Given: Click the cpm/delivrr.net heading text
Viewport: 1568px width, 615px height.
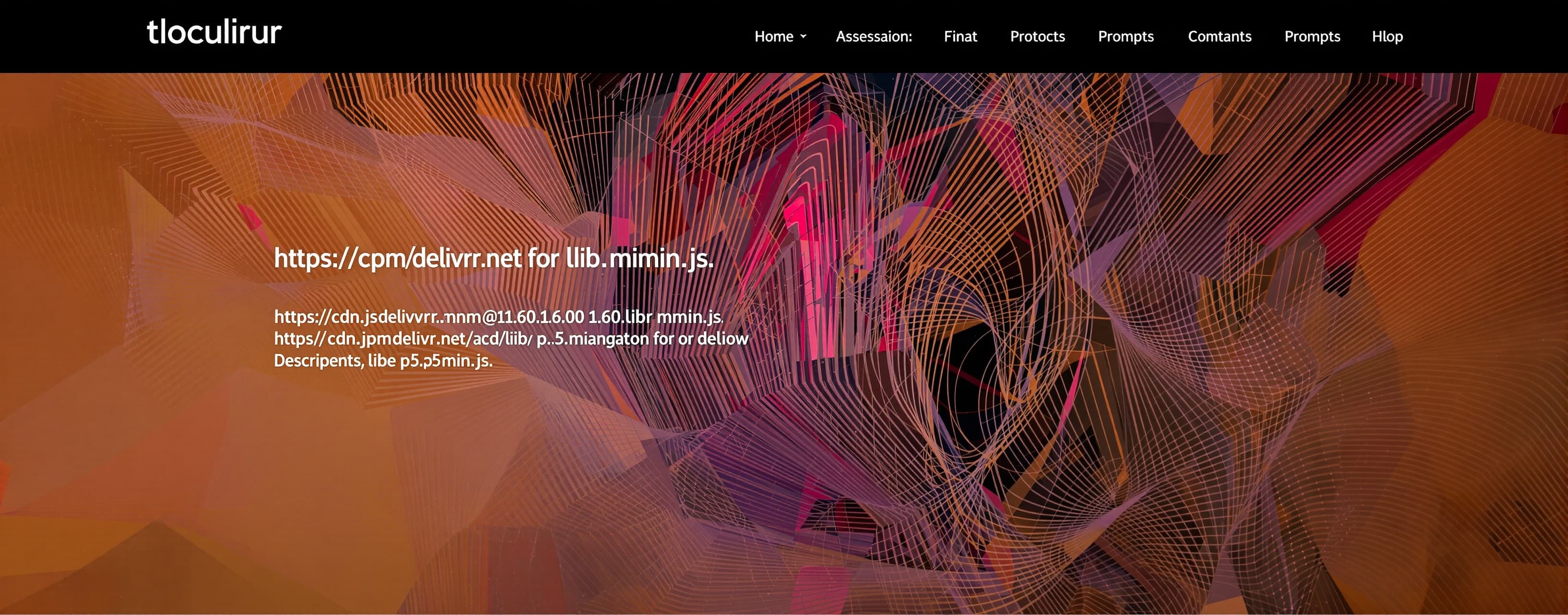Looking at the screenshot, I should tap(494, 259).
